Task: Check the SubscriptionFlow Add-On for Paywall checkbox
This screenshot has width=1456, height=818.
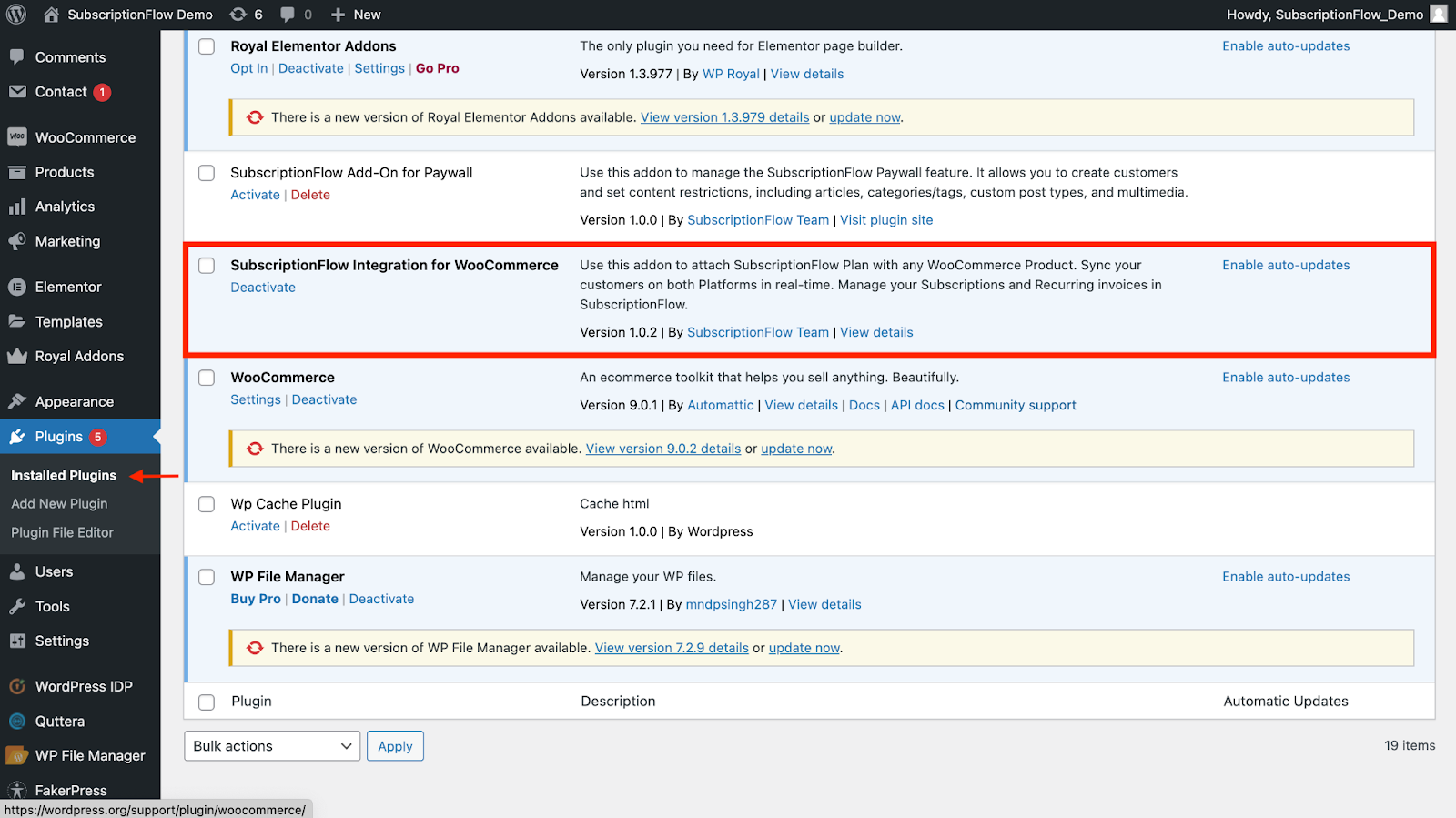Action: pyautogui.click(x=207, y=173)
